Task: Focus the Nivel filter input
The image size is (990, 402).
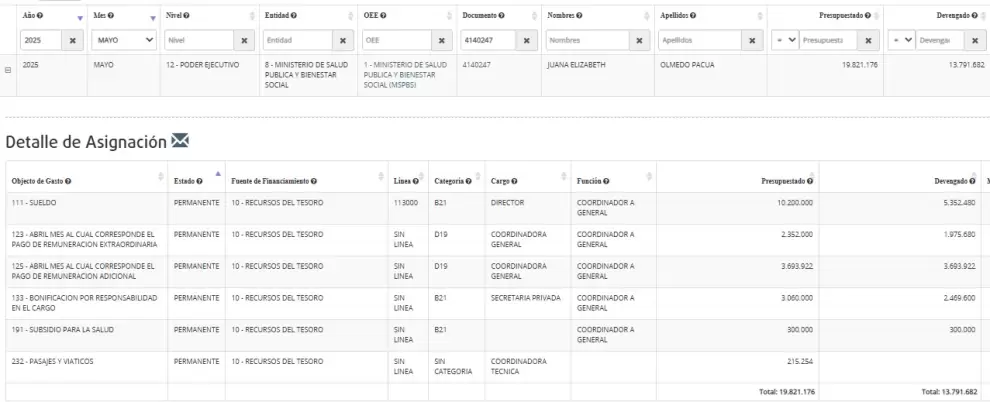Action: coord(200,40)
